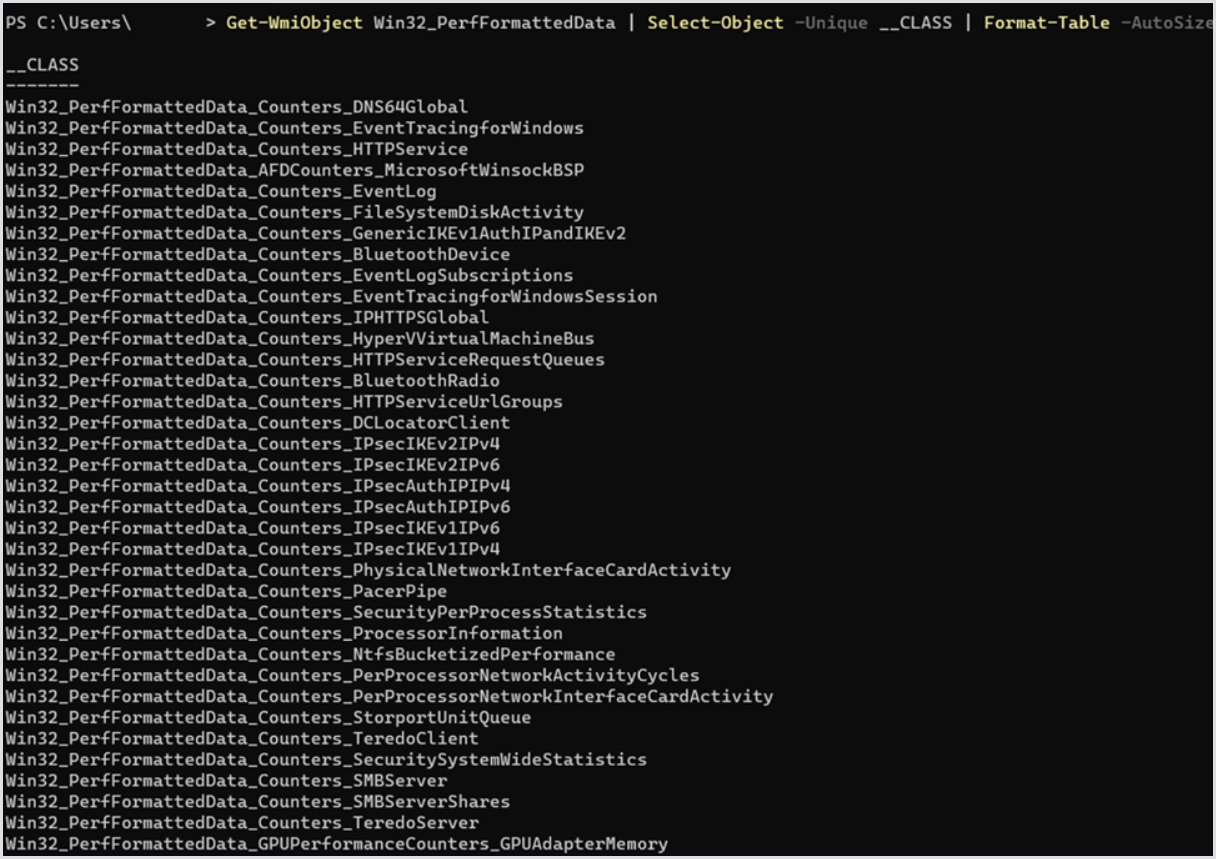Click the Counters_PacerPipe output line
The height and width of the screenshot is (859, 1216).
click(226, 591)
